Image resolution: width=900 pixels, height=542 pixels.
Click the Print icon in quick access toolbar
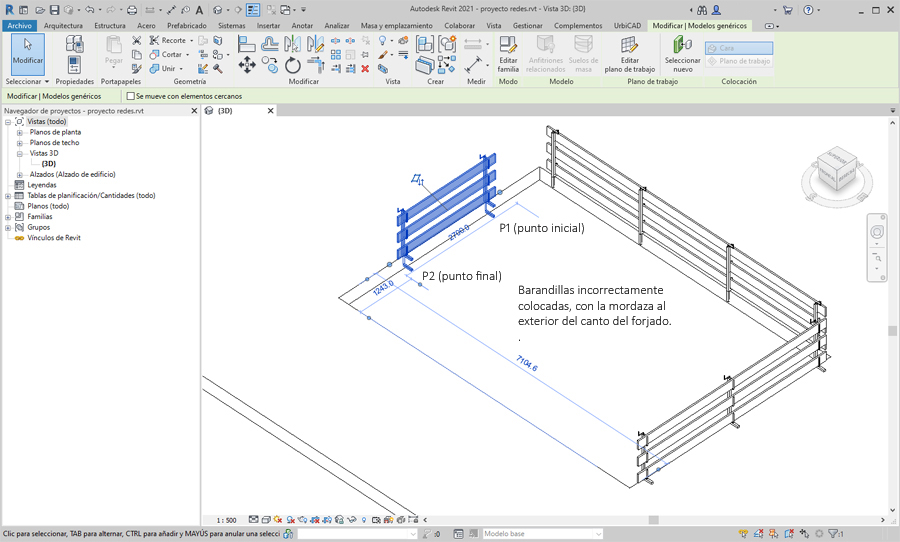131,9
